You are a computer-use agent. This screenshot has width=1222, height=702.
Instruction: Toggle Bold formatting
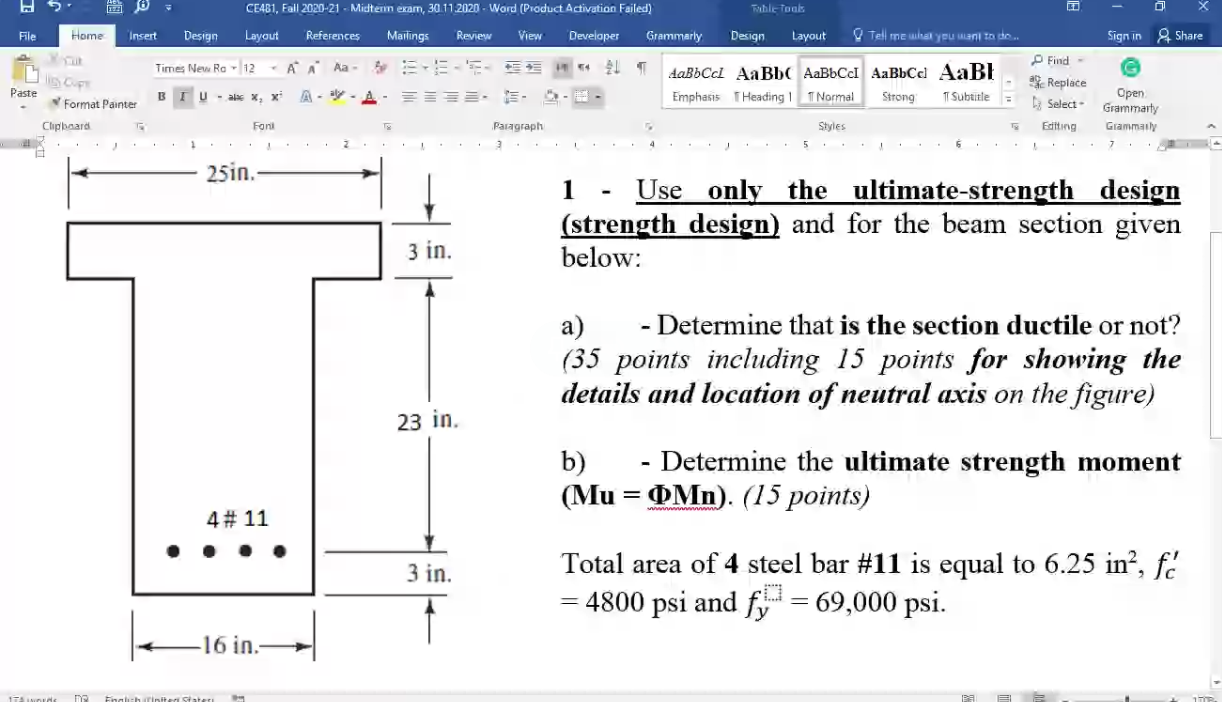pos(160,97)
